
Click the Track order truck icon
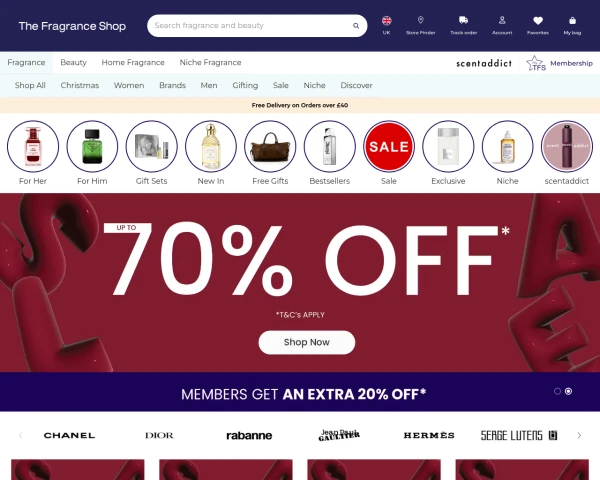point(463,20)
